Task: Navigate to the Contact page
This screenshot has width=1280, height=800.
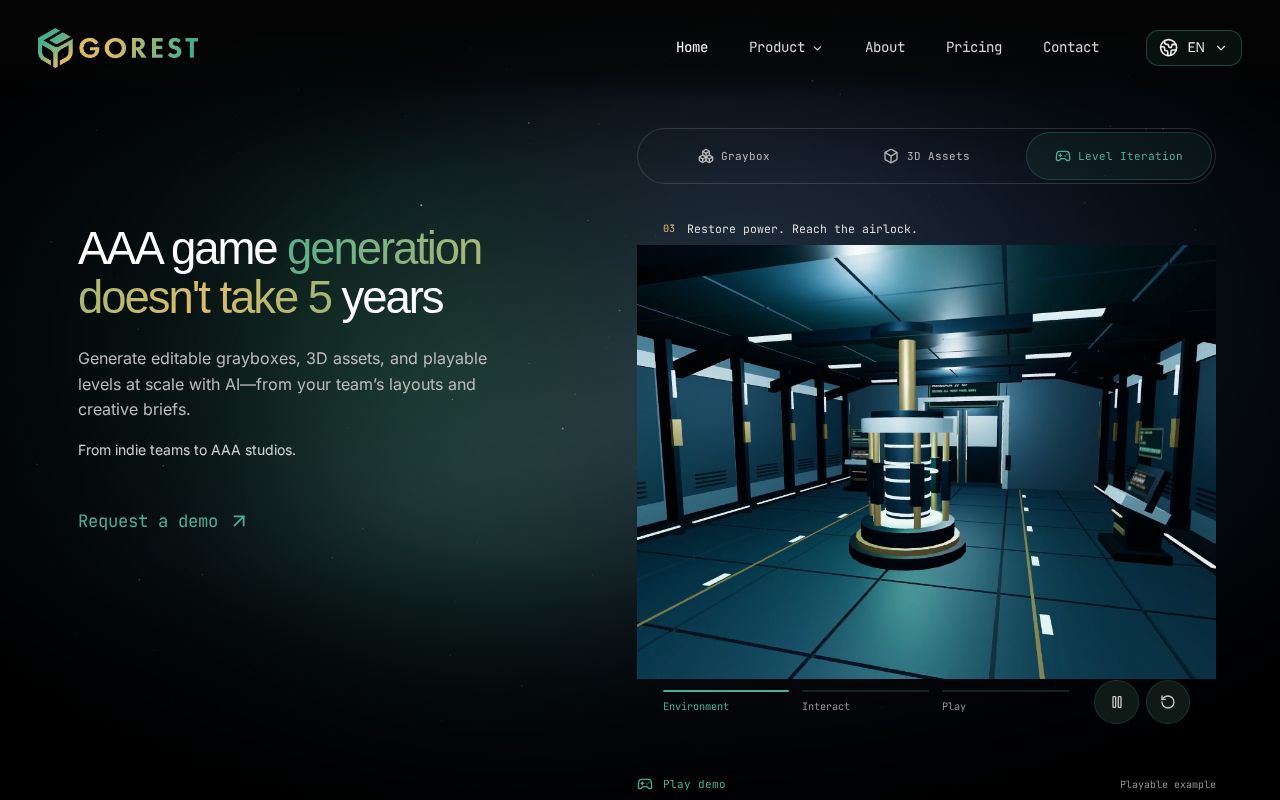Action: pyautogui.click(x=1071, y=47)
